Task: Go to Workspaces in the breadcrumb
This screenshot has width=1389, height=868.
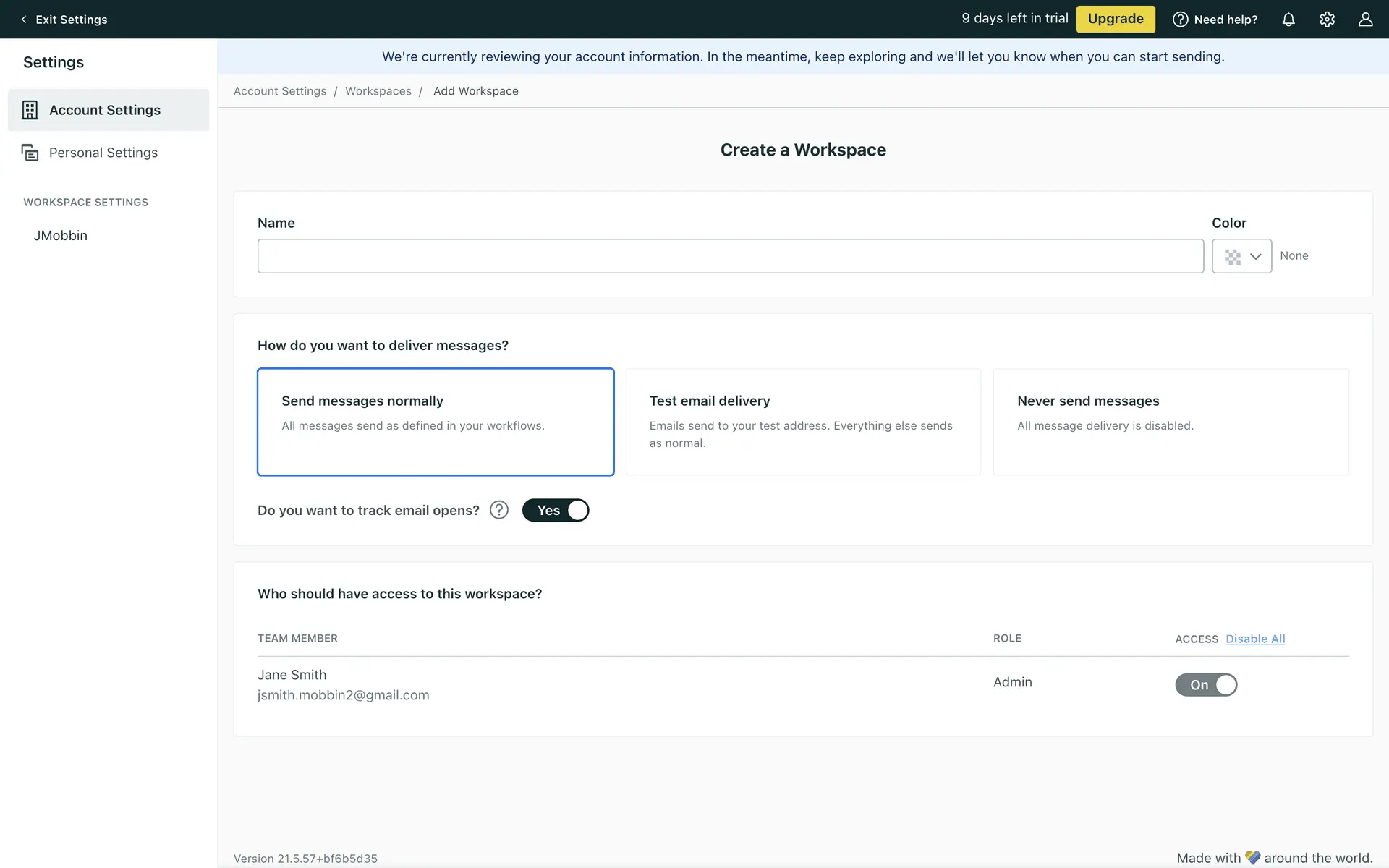Action: point(378,91)
